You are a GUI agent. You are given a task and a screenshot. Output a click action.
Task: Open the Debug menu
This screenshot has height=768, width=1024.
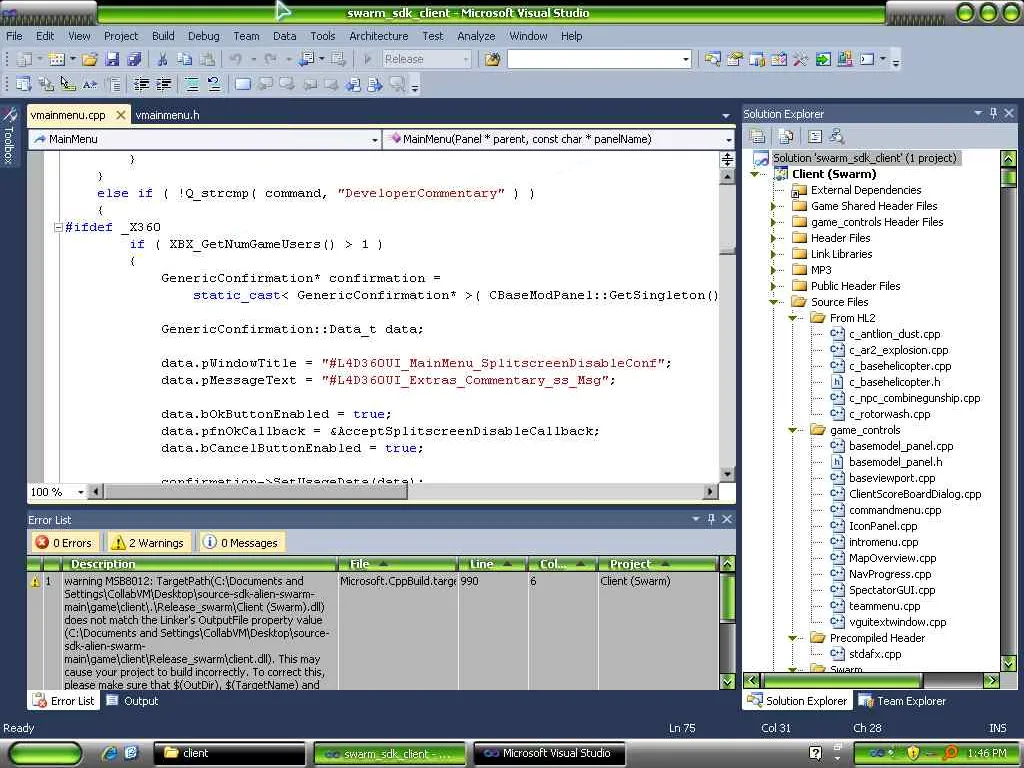[204, 36]
